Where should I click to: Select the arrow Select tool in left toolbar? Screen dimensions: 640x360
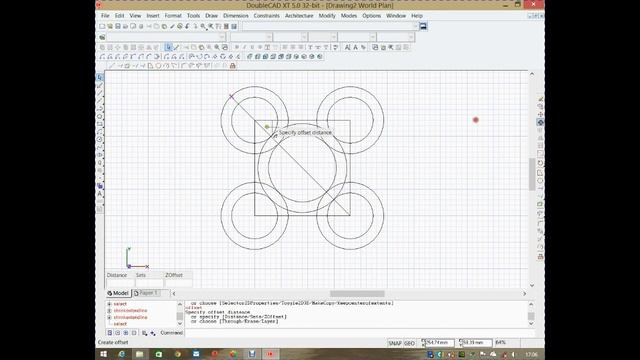(100, 77)
